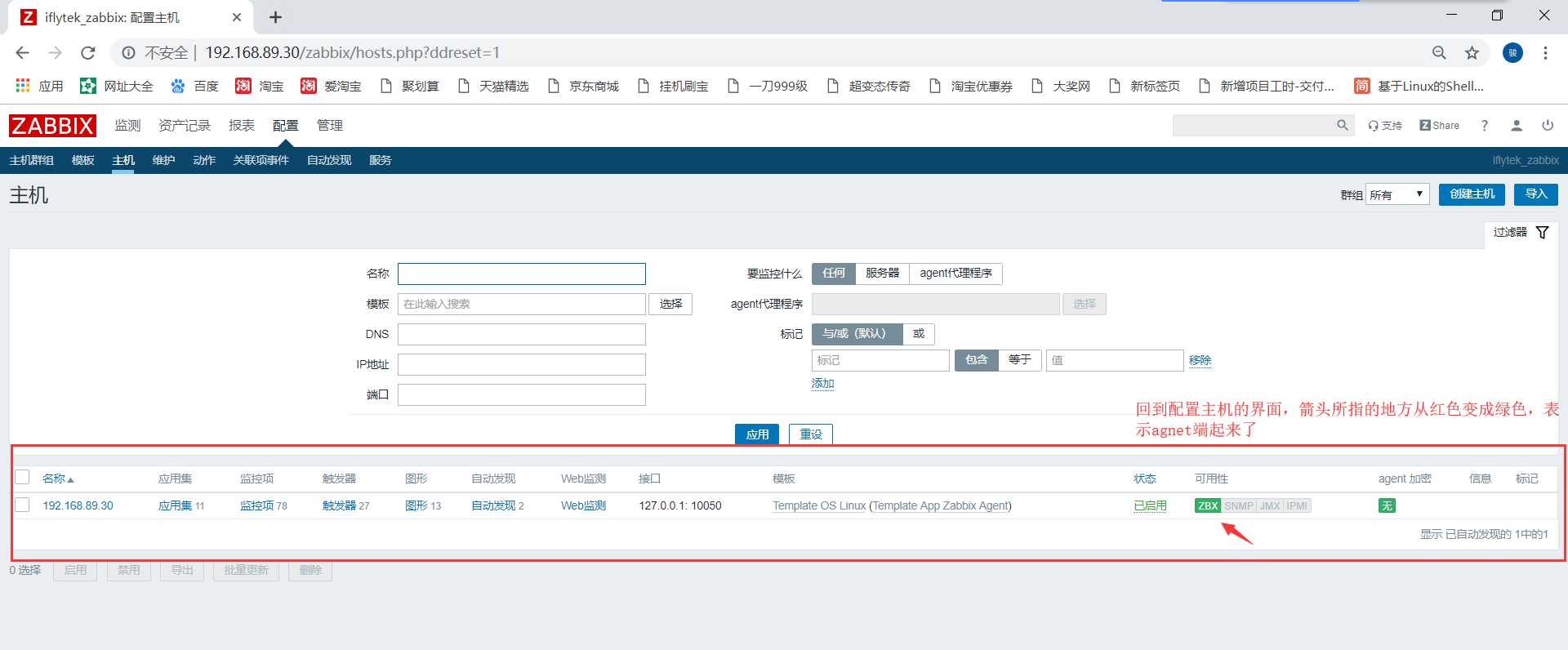
Task: Click the 添加 tag link
Action: pos(823,384)
